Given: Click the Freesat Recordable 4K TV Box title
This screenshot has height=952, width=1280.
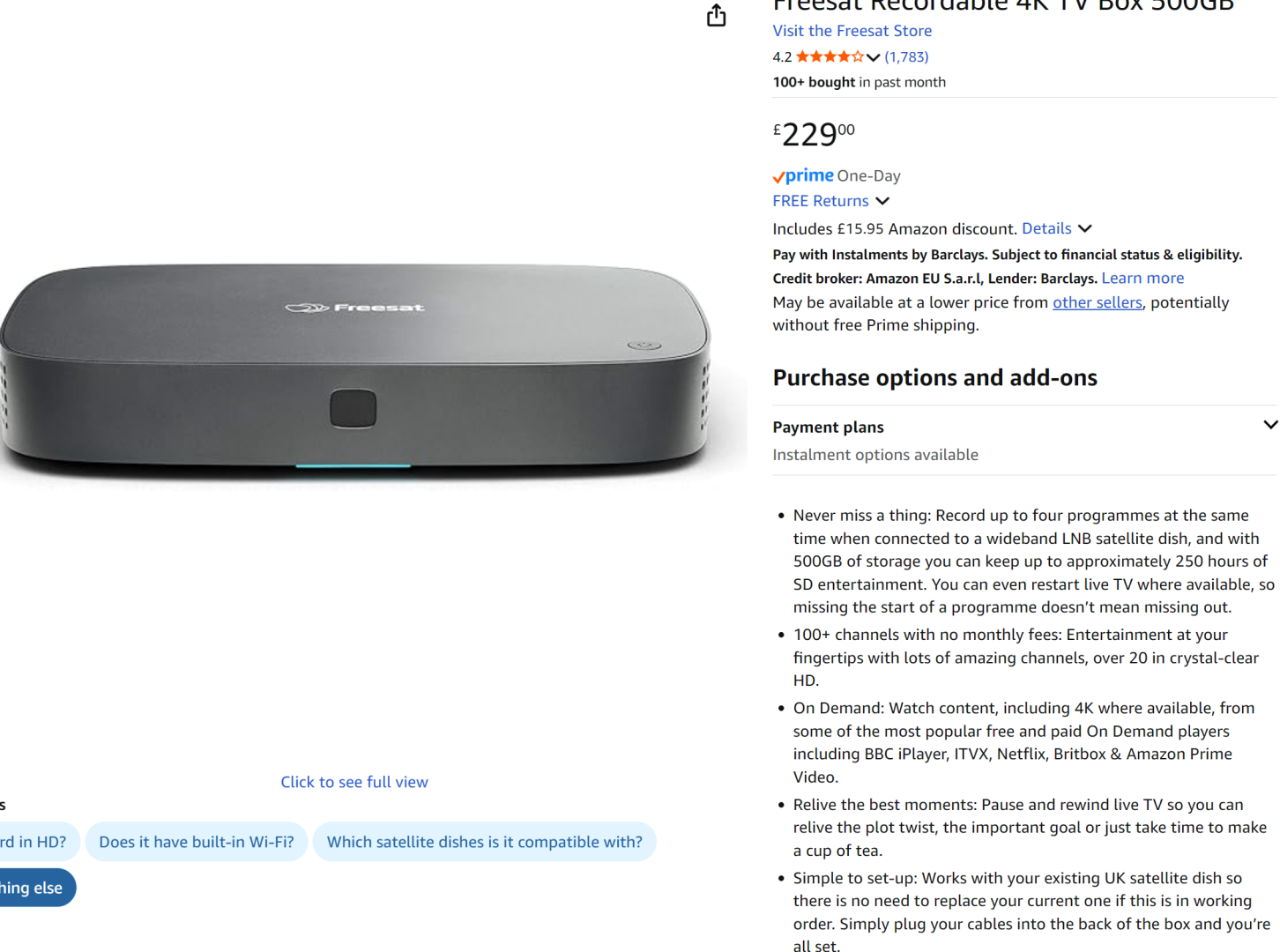Looking at the screenshot, I should pos(1002,5).
